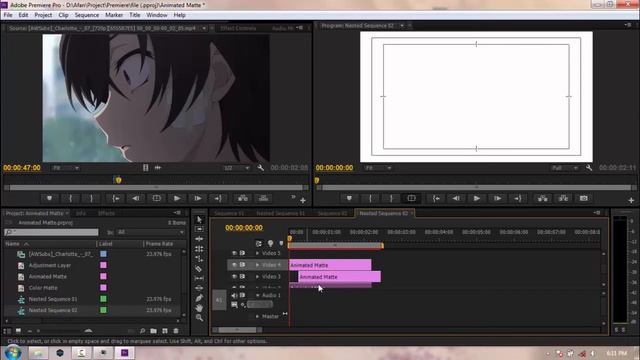Click Insert button in Source monitor
Image resolution: width=640 pixels, height=360 pixels.
[243, 198]
